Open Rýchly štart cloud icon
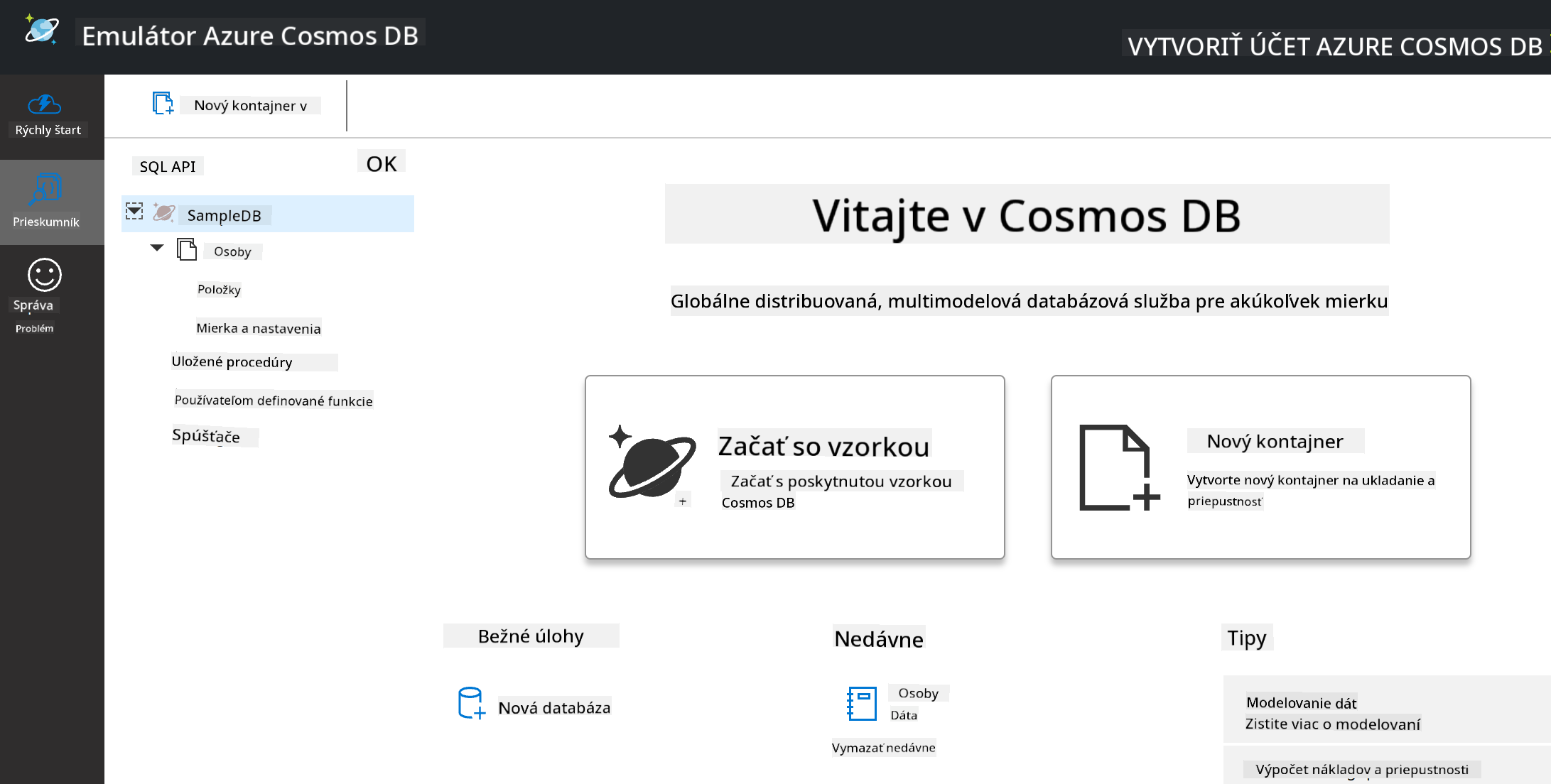The image size is (1551, 784). click(45, 104)
